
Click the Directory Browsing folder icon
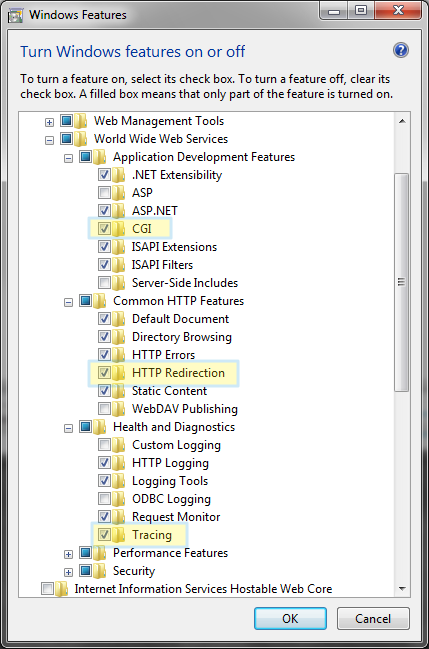pyautogui.click(x=118, y=337)
